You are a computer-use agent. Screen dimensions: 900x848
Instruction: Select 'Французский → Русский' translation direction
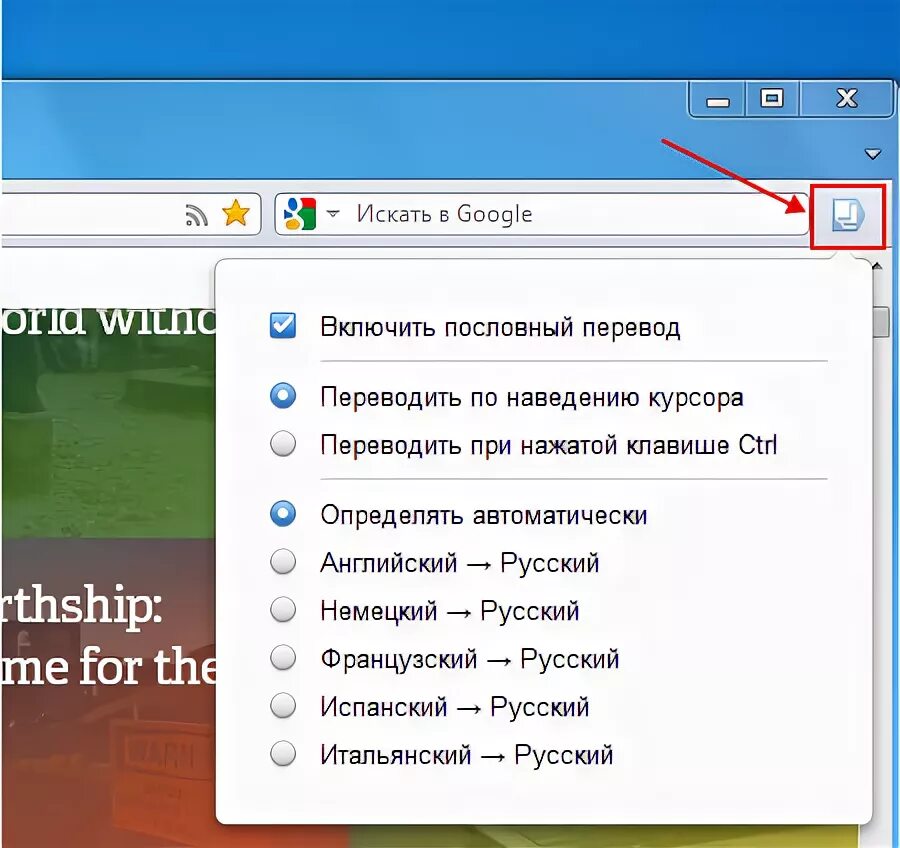click(283, 657)
